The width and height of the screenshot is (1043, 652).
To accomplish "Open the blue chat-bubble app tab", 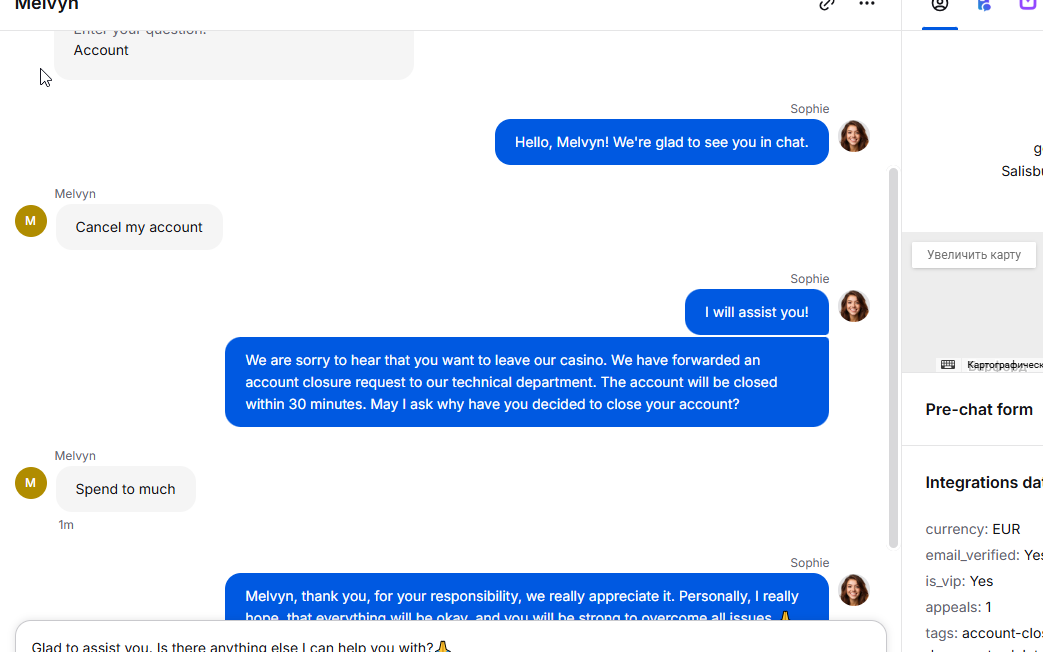I will [984, 5].
